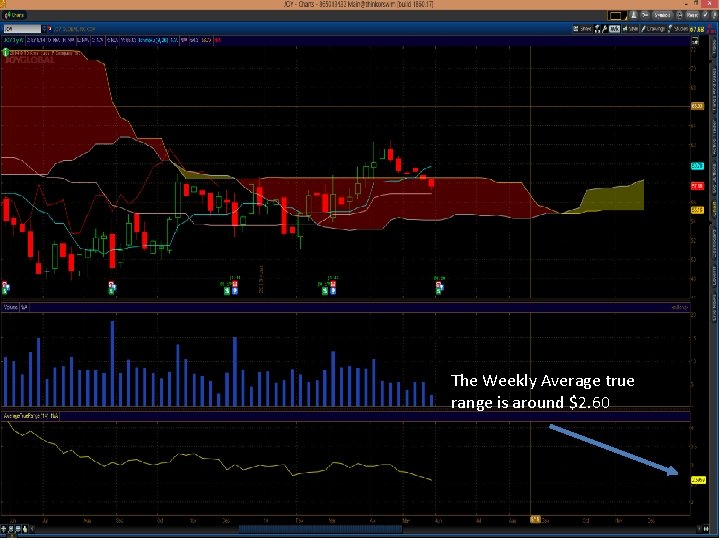Open the symbol entry dropdown arrow
The width and height of the screenshot is (720, 540).
[x=44, y=29]
